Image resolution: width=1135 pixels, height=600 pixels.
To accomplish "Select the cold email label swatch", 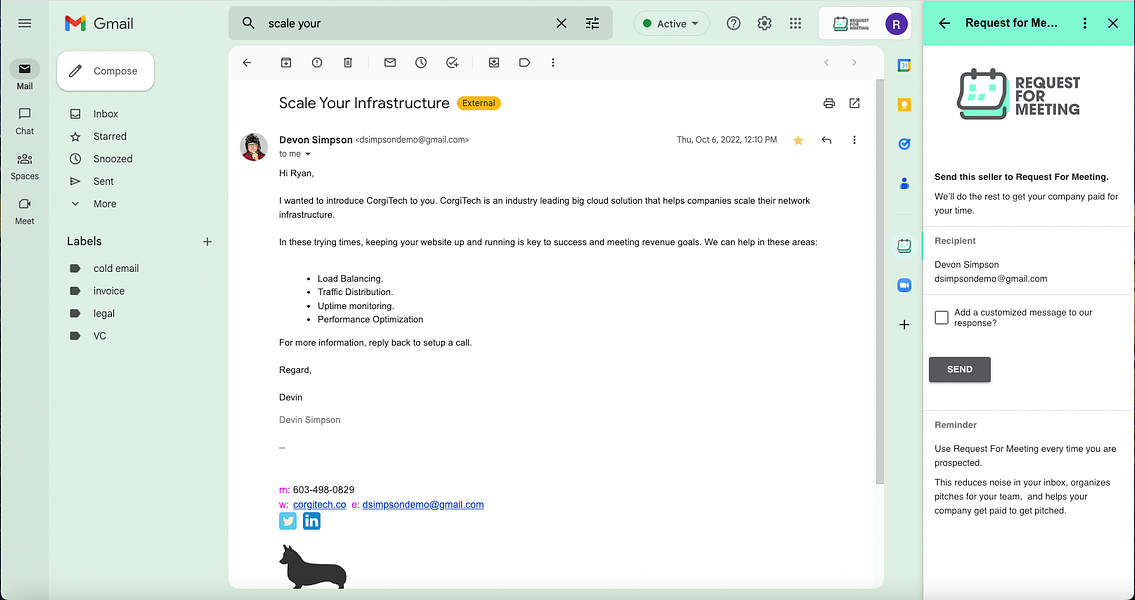I will [73, 268].
